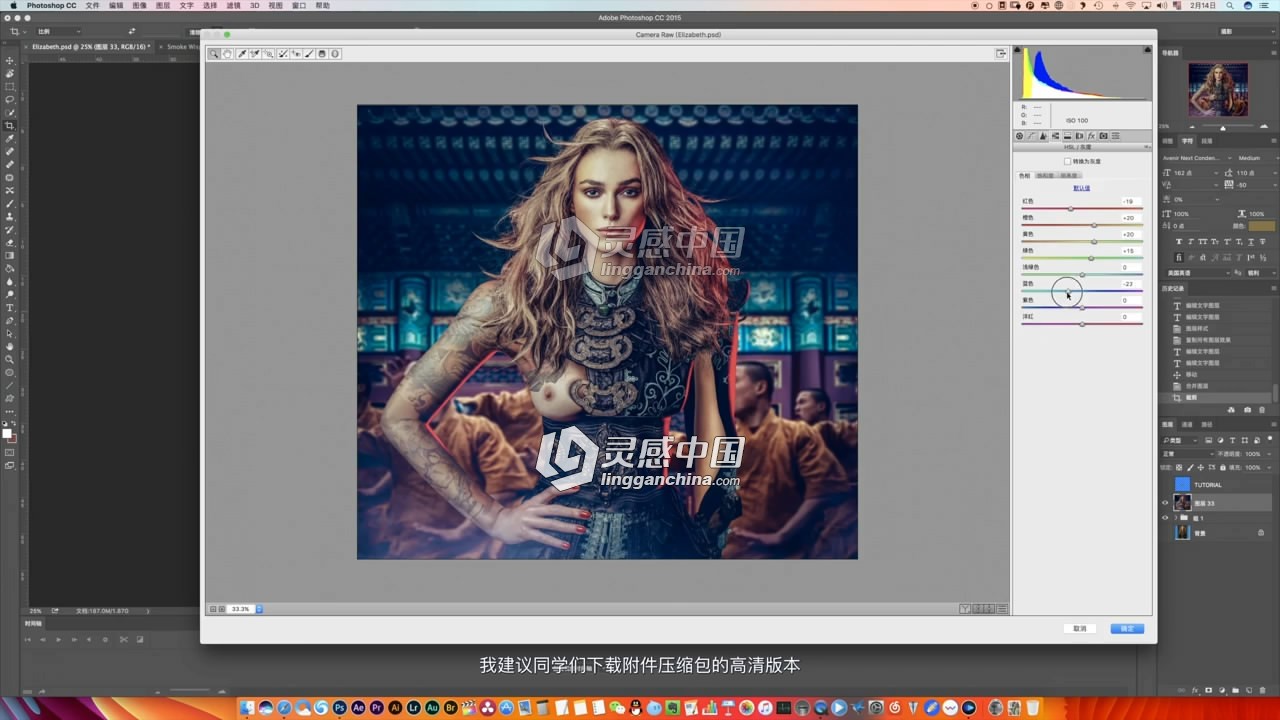
Task: Select the Radial Filter tool in Camera Raw
Action: [x=335, y=54]
